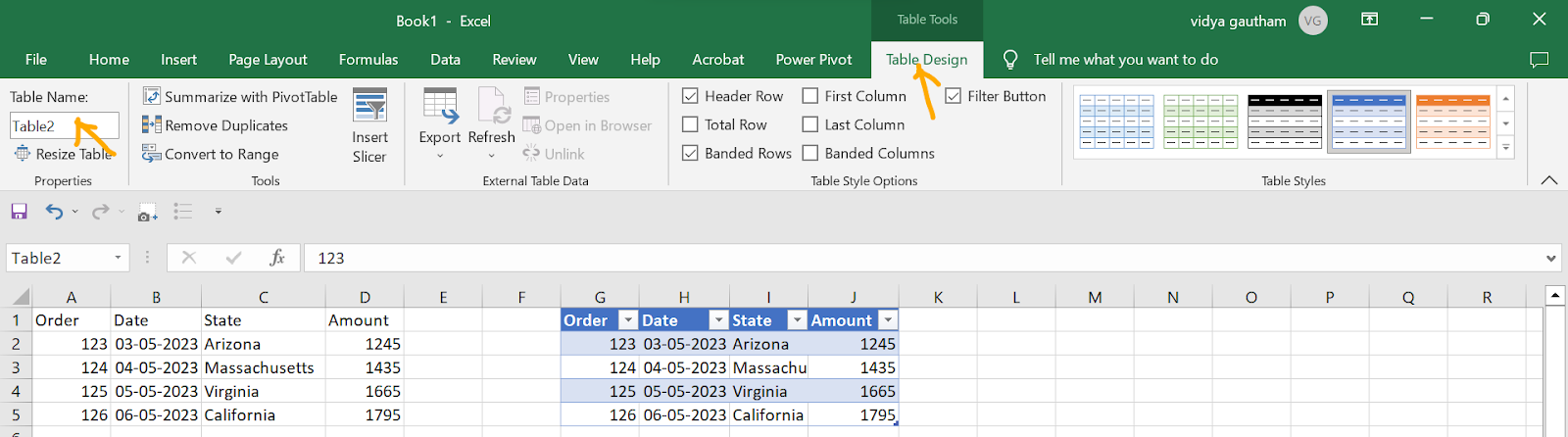The image size is (1568, 437).
Task: Click the bullet list icon in quick toolbar
Action: 183,211
